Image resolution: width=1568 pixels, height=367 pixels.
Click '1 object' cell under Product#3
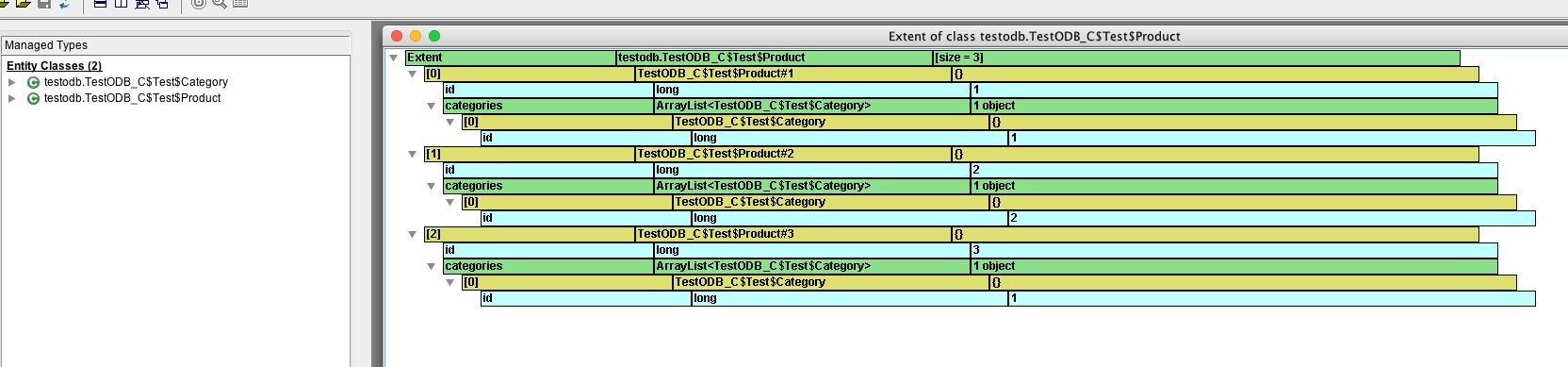(1233, 266)
